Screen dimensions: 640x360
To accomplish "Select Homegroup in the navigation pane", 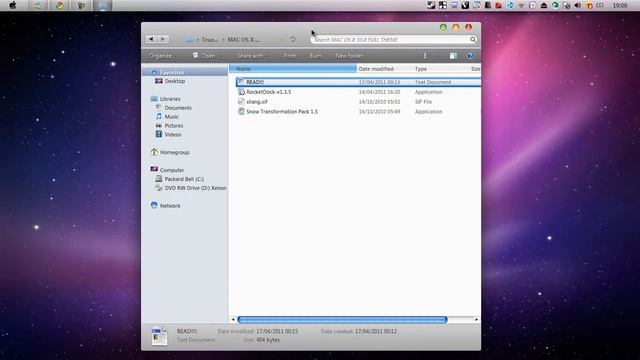I will point(174,152).
